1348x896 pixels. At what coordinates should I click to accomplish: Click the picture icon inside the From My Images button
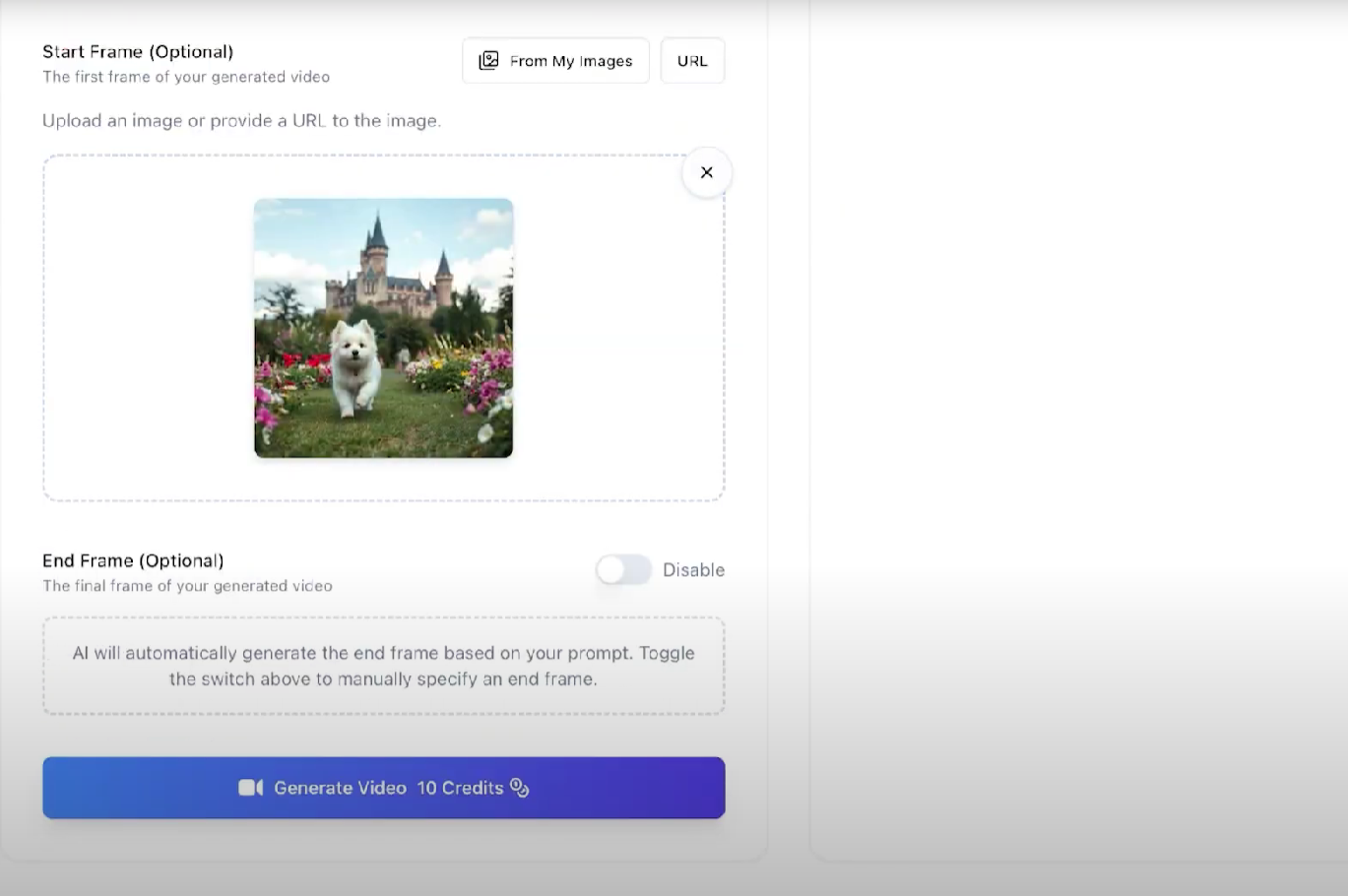point(488,60)
